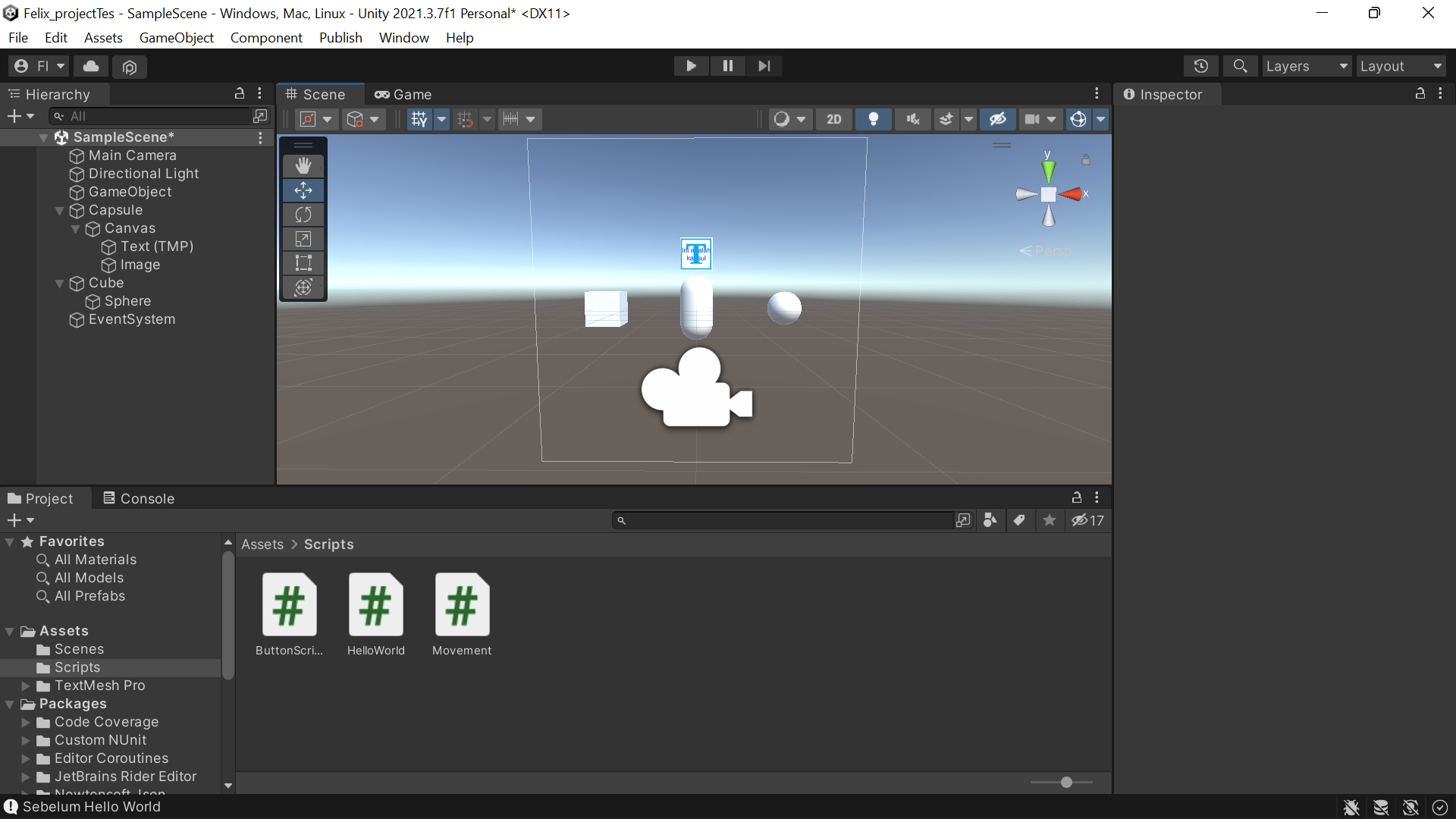This screenshot has width=1456, height=819.
Task: Click the Step button next to Pause
Action: point(764,66)
